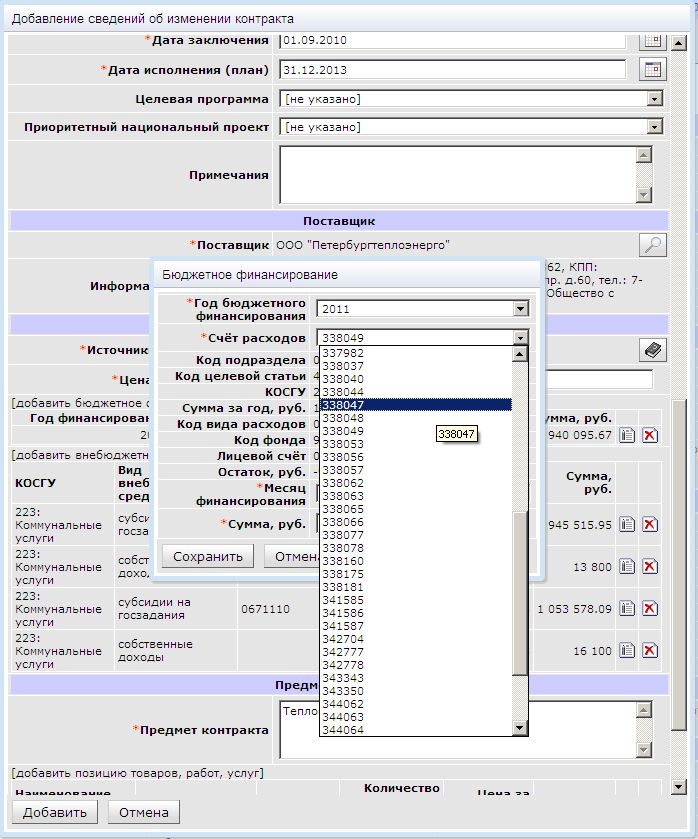Select account 342704
This screenshot has height=839, width=698.
(x=416, y=639)
